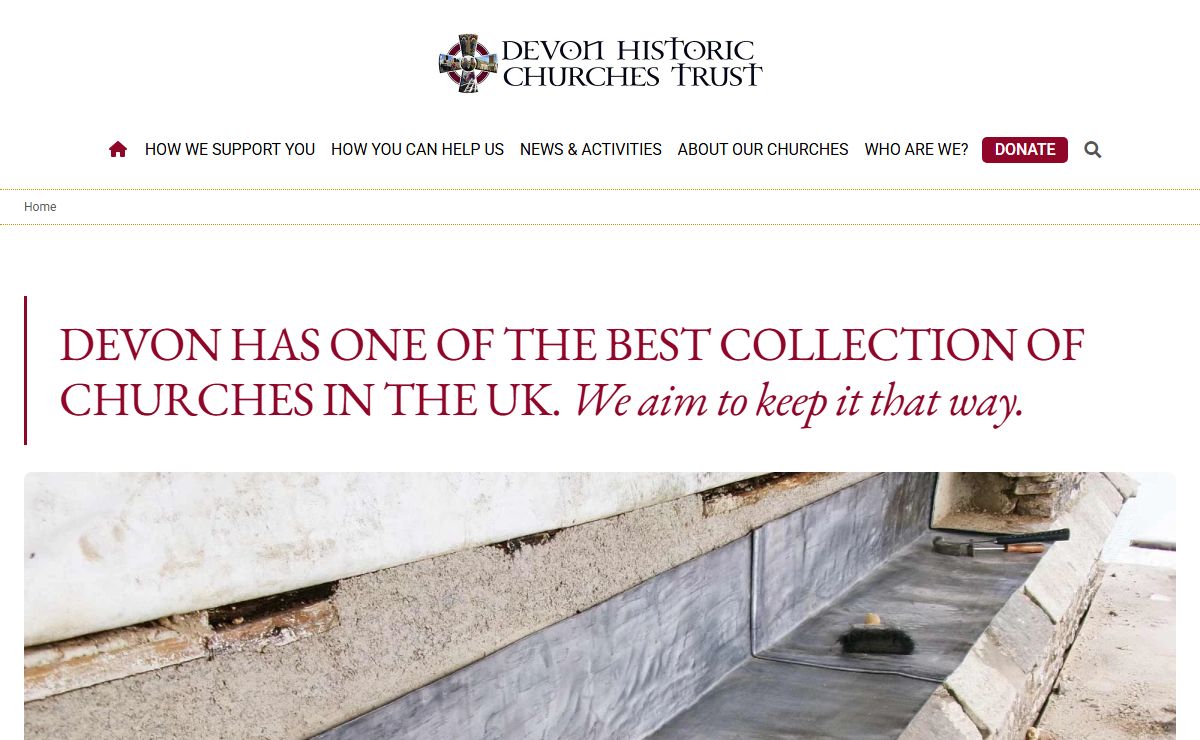The width and height of the screenshot is (1200, 740).
Task: Click the Devon Historic Churches Trust wordmark
Action: tap(631, 64)
